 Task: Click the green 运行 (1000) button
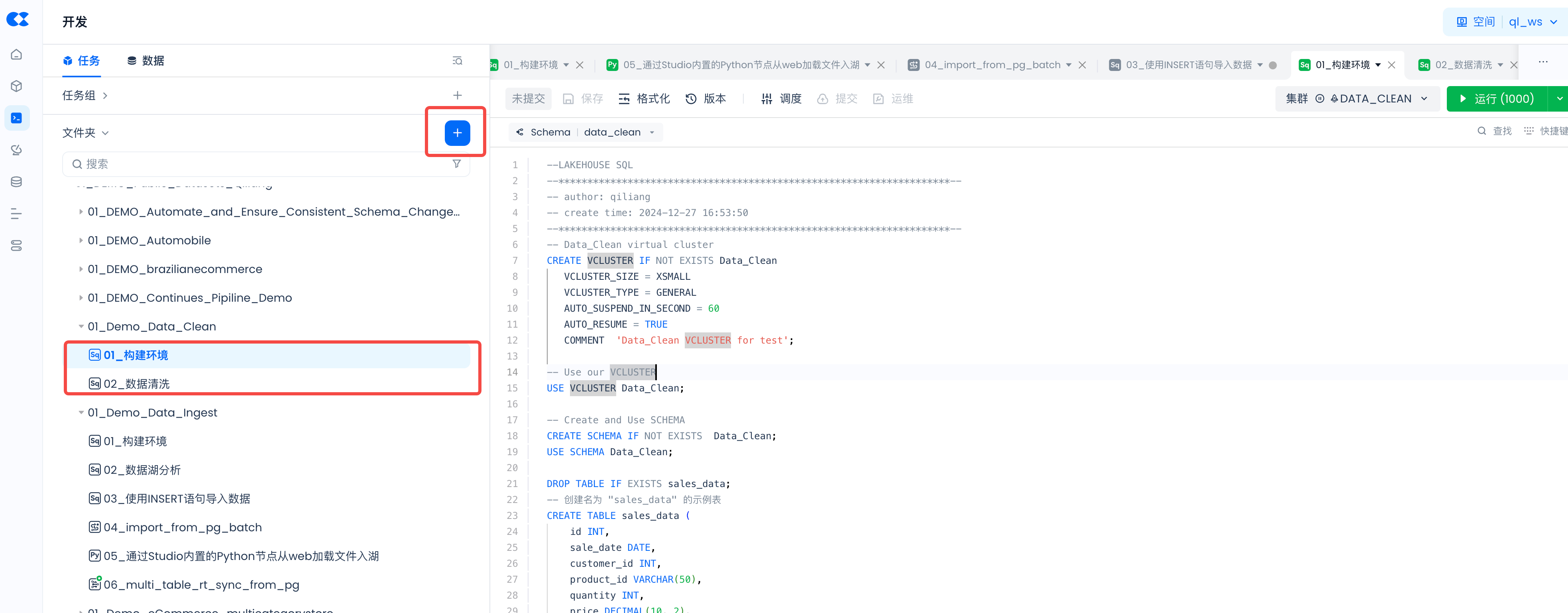pyautogui.click(x=1497, y=98)
